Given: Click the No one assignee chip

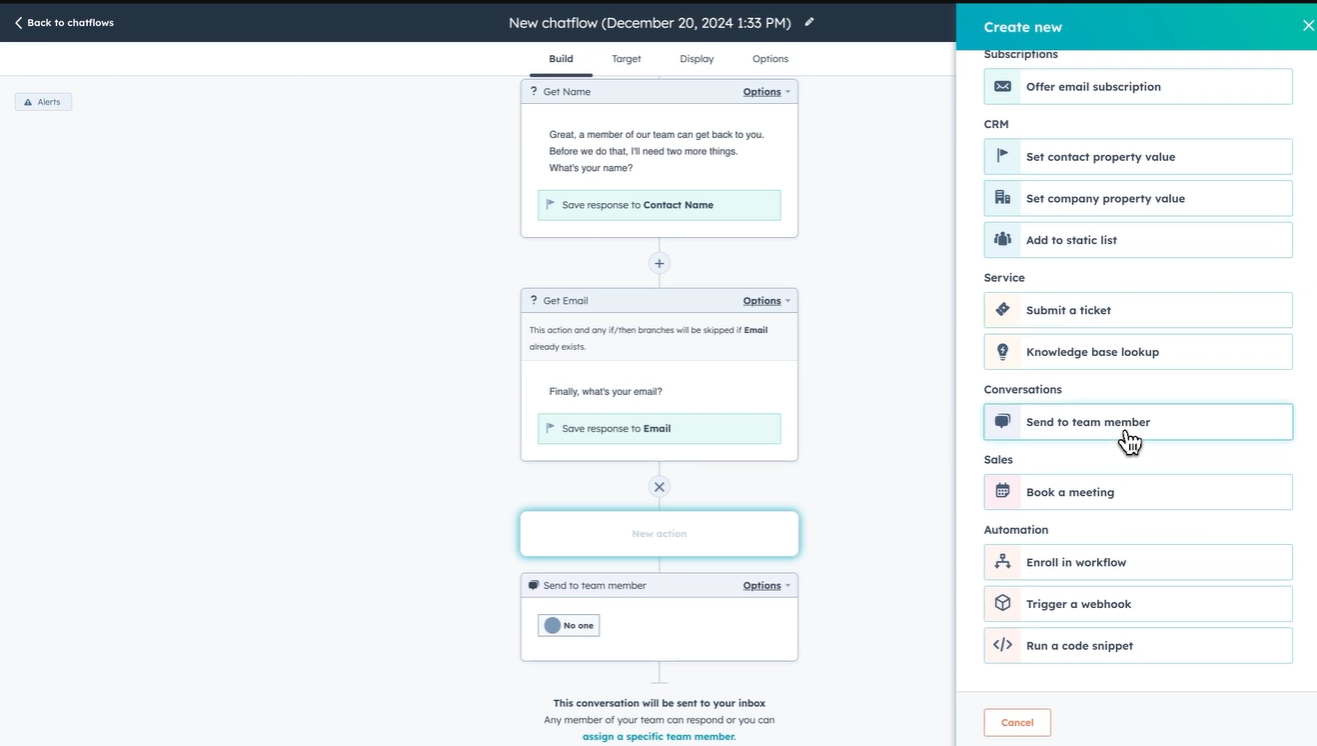Looking at the screenshot, I should (x=569, y=625).
